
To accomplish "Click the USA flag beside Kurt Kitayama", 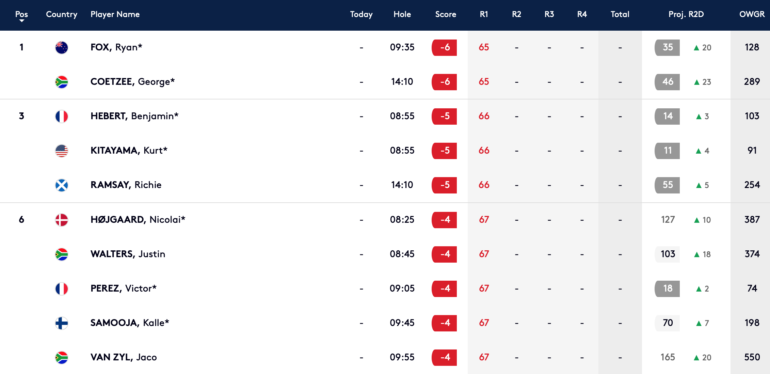I will point(61,151).
